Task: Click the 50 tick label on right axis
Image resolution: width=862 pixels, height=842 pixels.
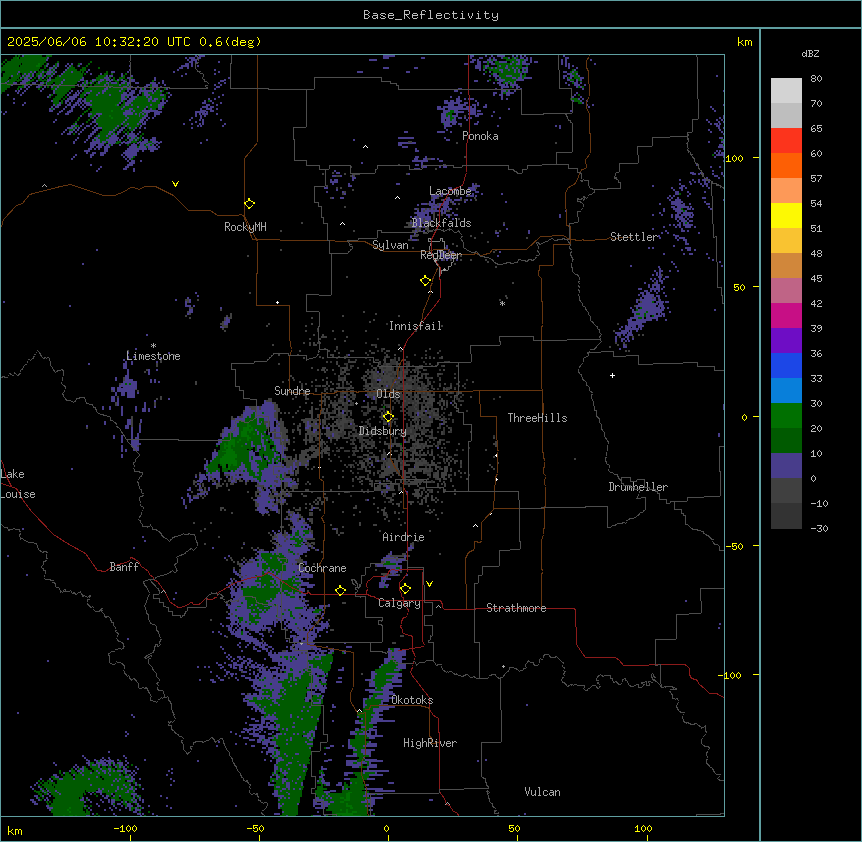Action: (739, 287)
